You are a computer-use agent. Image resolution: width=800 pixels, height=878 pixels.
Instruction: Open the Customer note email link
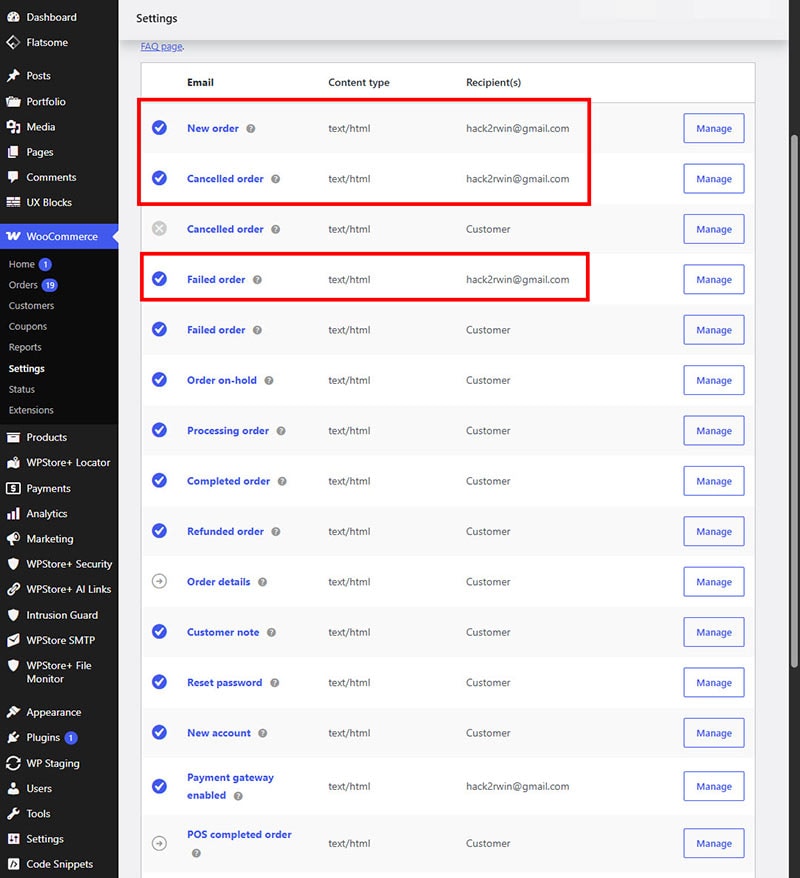(x=223, y=632)
